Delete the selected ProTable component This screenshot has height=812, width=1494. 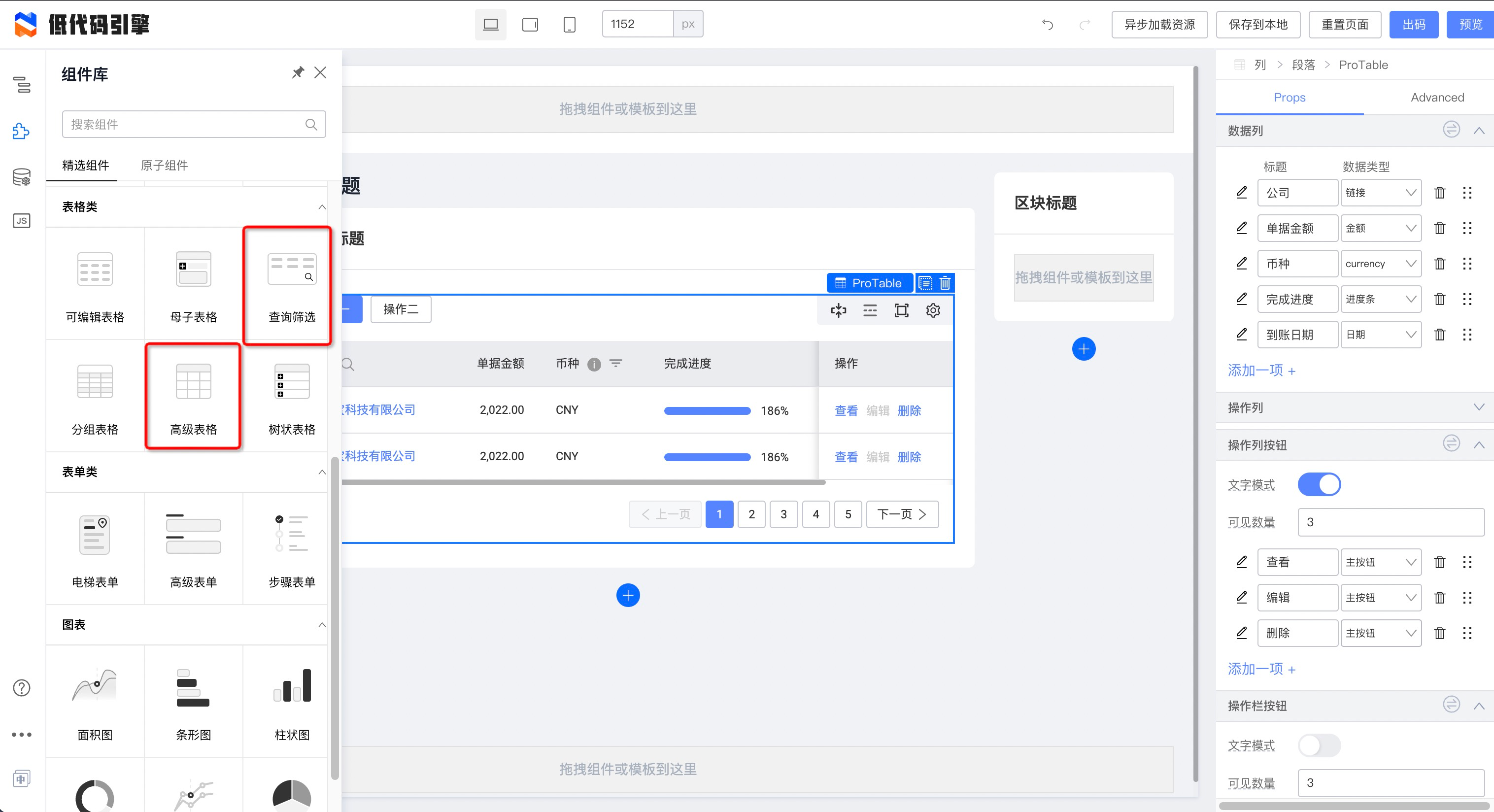tap(946, 283)
